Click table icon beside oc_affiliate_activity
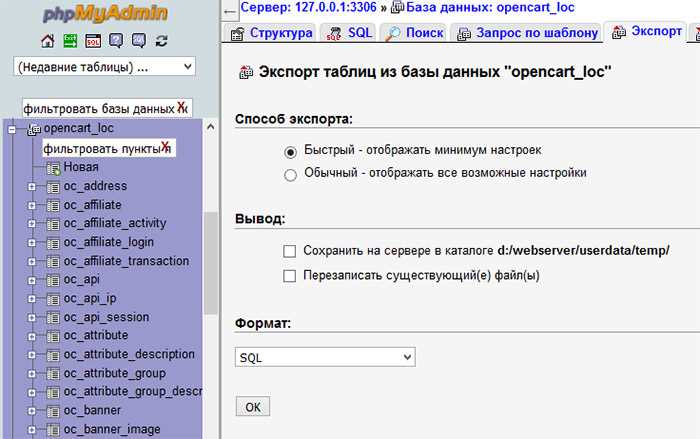This screenshot has width=700, height=439. (53, 224)
